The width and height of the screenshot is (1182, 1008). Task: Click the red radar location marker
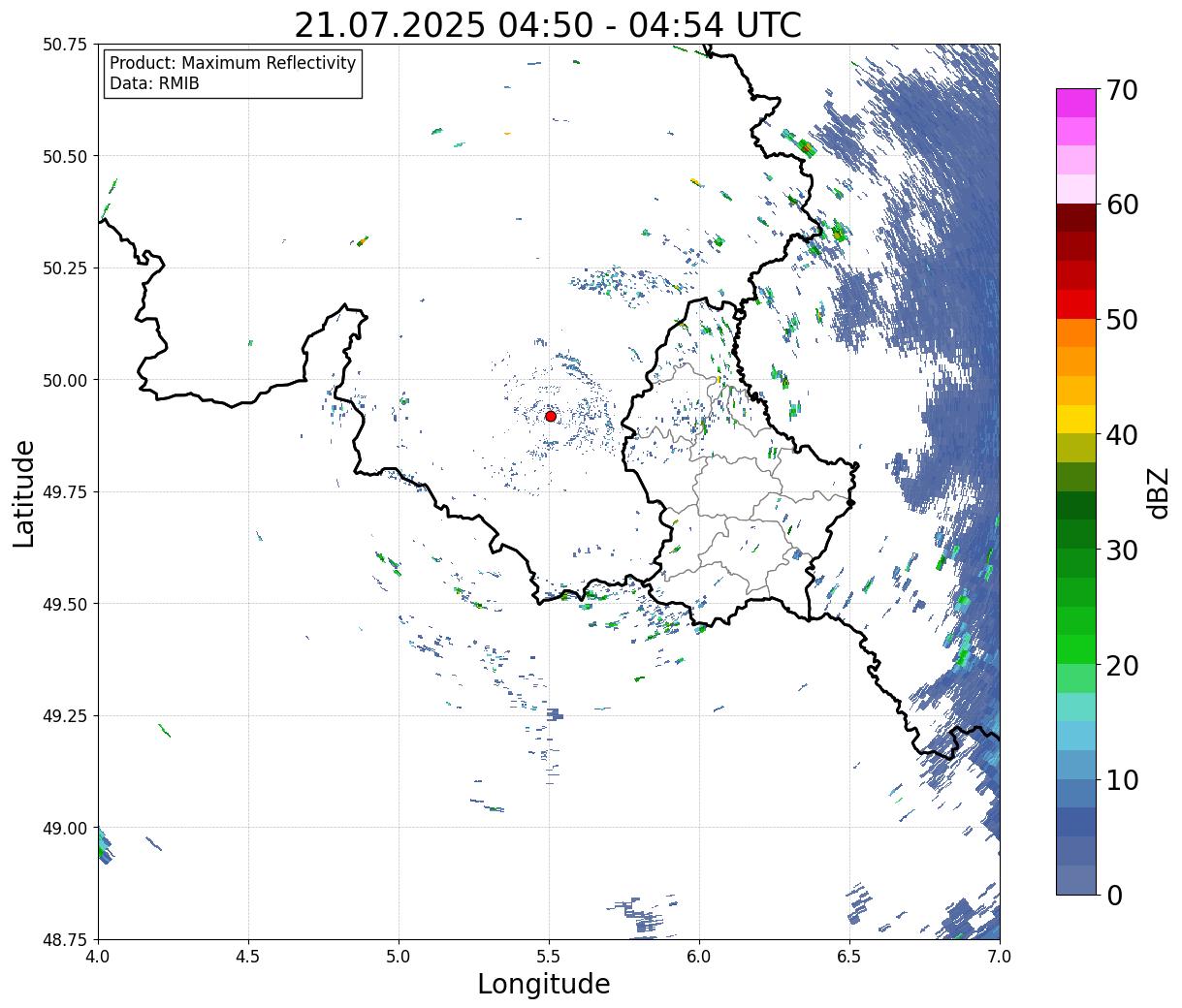[551, 416]
